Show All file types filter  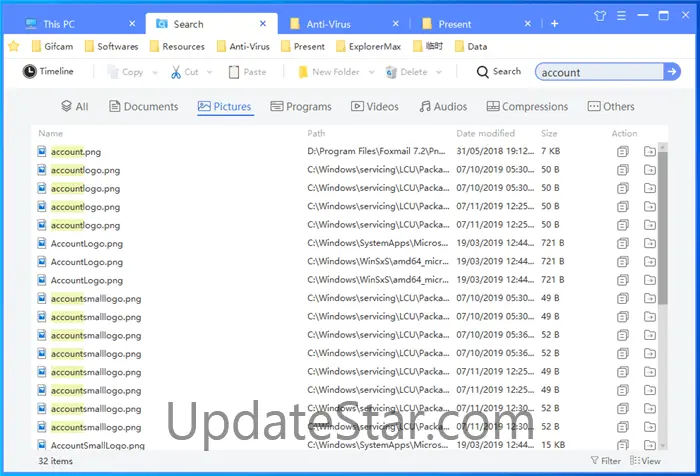pyautogui.click(x=75, y=107)
